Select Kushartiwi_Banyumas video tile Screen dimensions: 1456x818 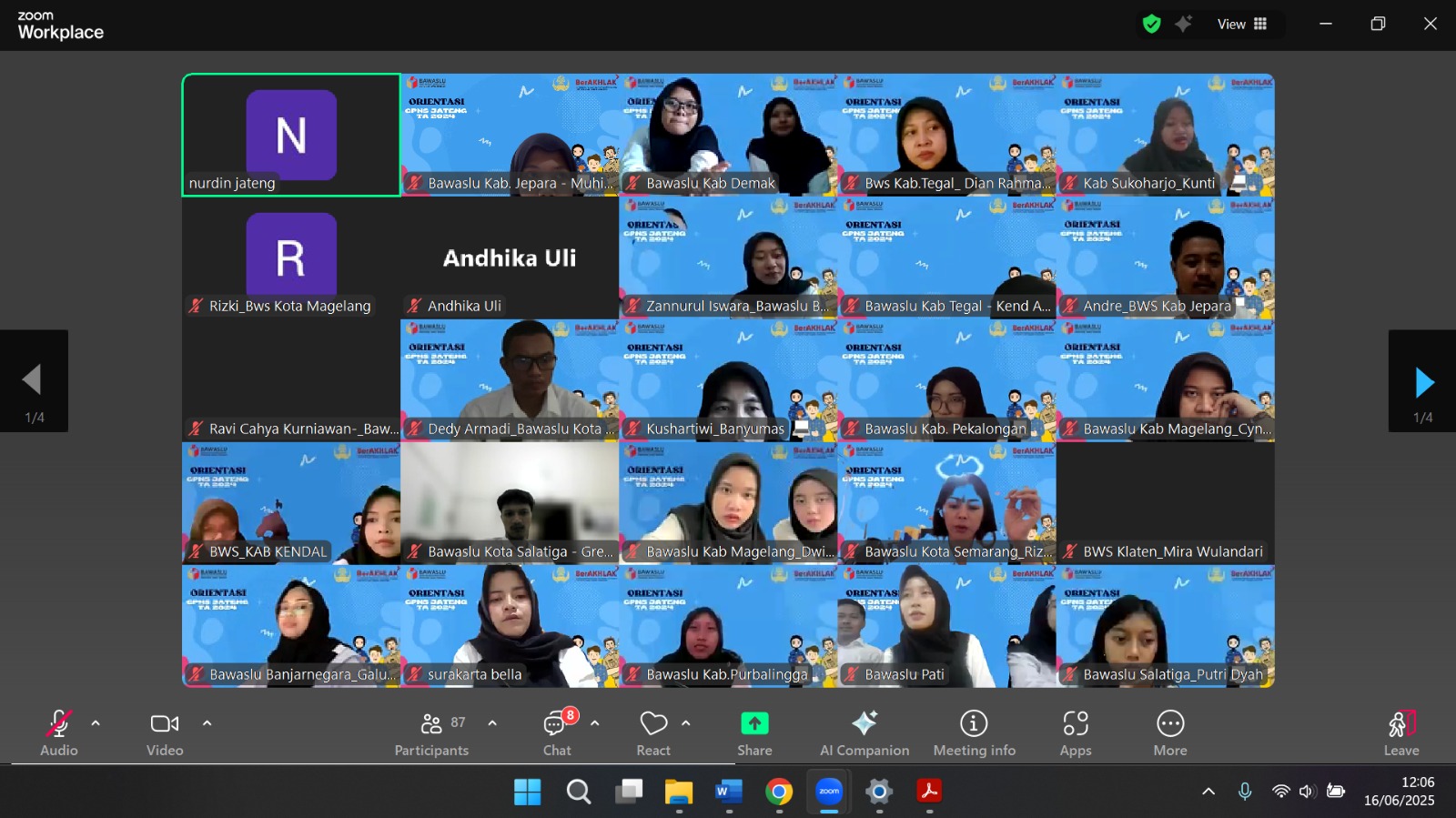[x=728, y=380]
